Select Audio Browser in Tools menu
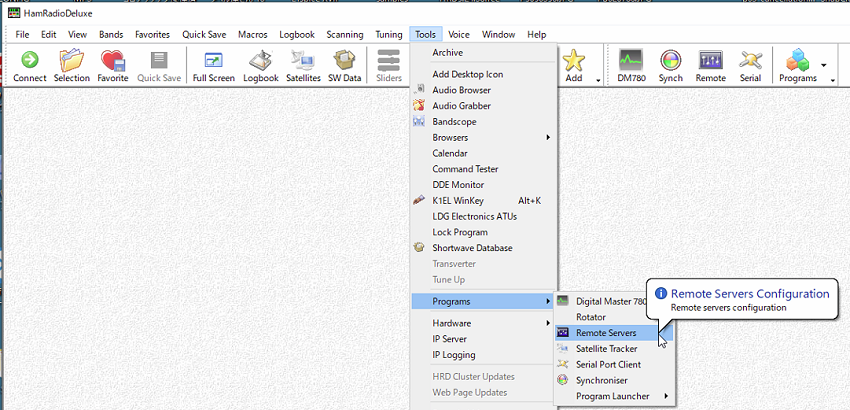 [484, 90]
